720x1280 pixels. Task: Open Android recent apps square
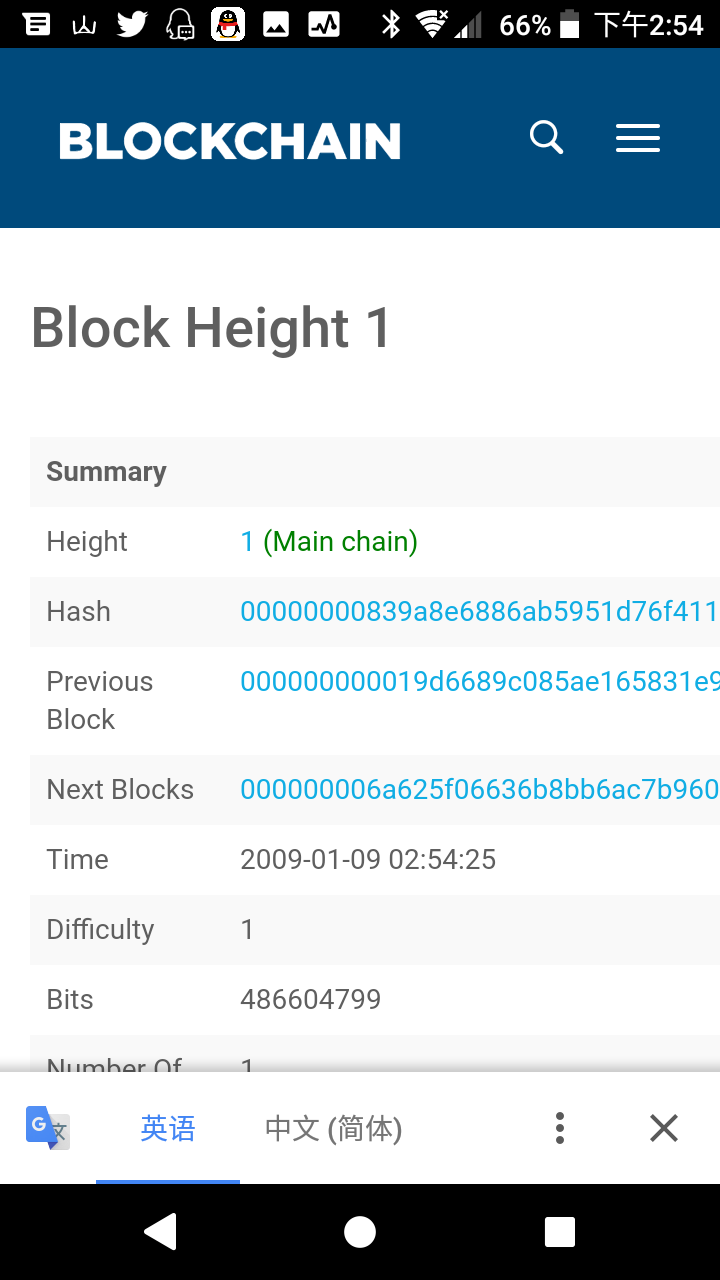pyautogui.click(x=560, y=1232)
